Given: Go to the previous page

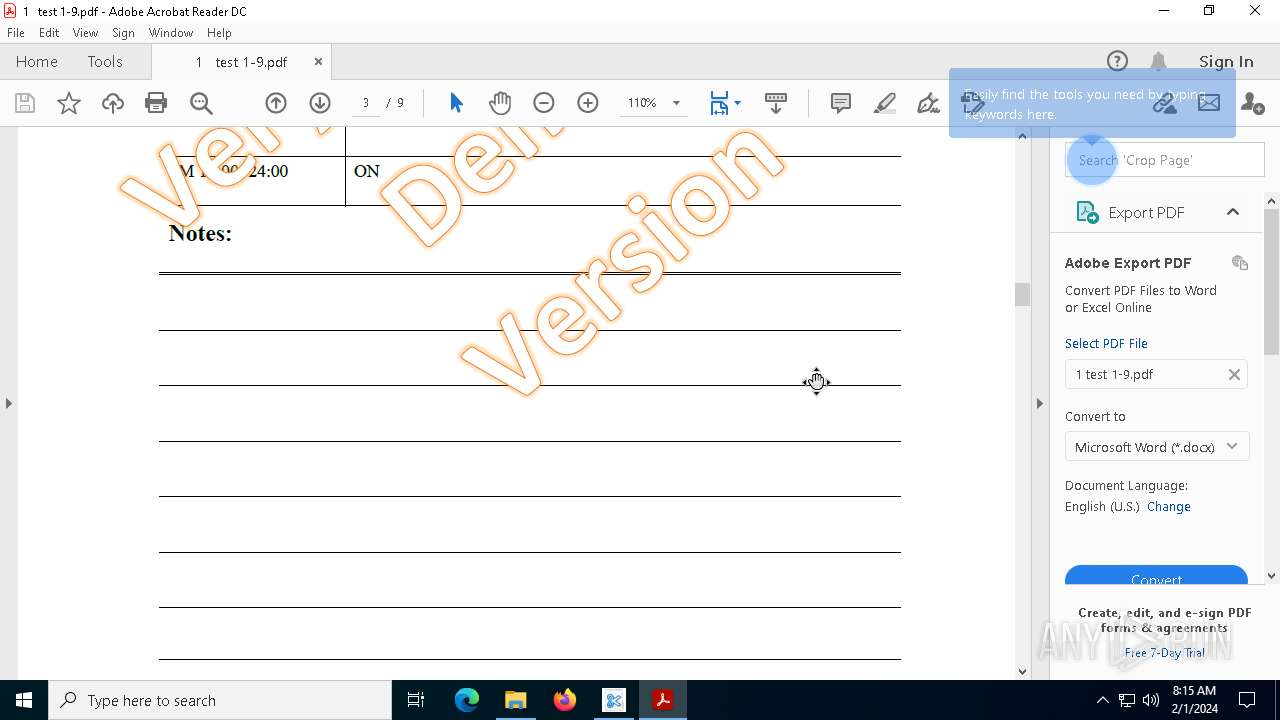Looking at the screenshot, I should (276, 103).
